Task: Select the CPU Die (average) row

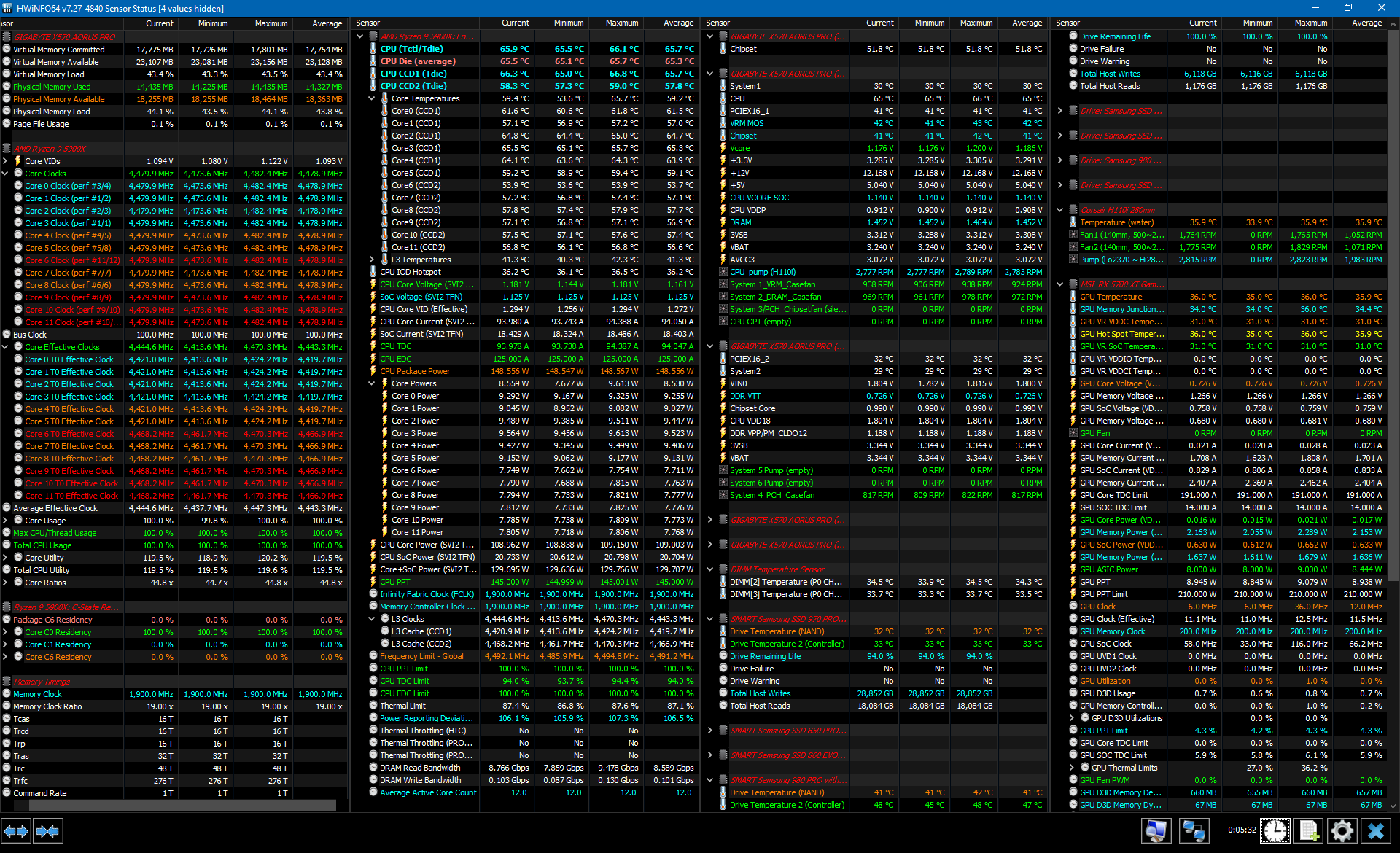Action: [524, 61]
